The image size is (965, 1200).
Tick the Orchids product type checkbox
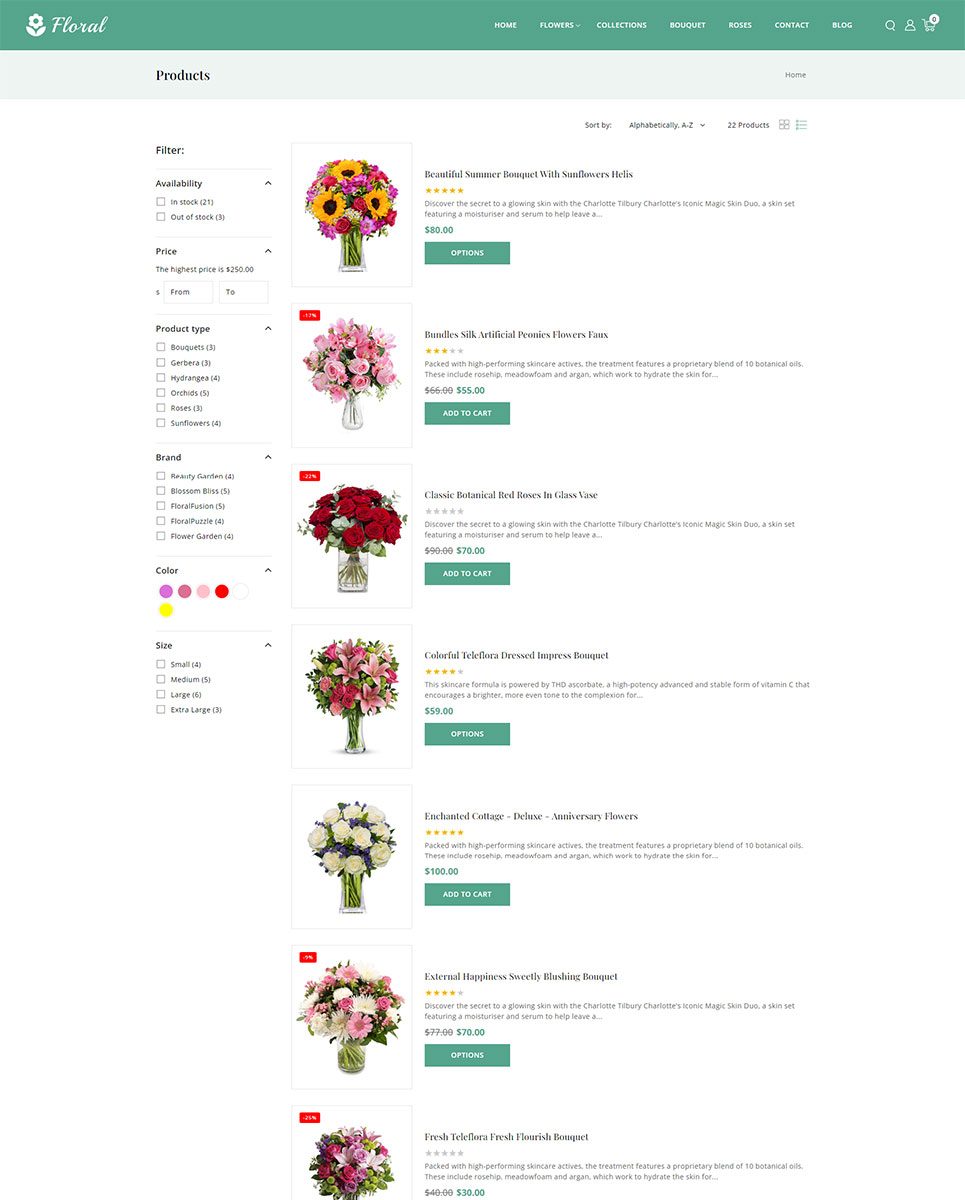[x=160, y=393]
